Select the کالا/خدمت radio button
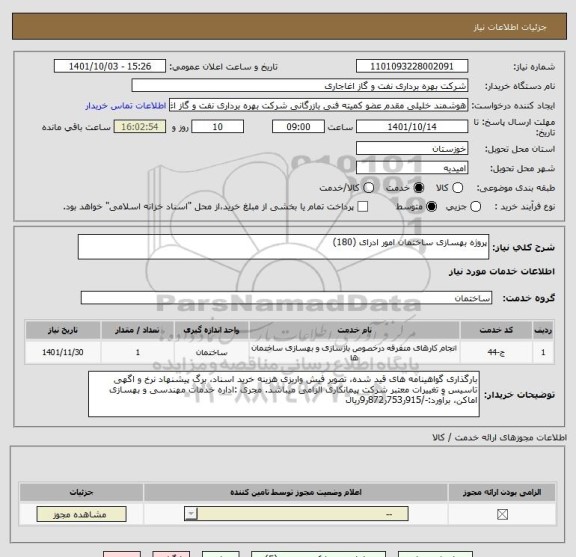Viewport: 576px width, 557px height. click(x=368, y=188)
